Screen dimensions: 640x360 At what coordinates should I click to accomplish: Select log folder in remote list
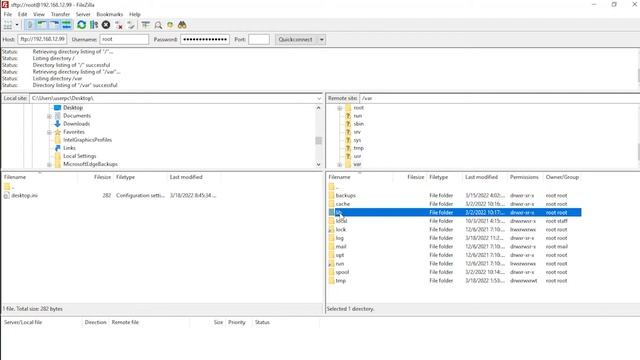(x=339, y=238)
